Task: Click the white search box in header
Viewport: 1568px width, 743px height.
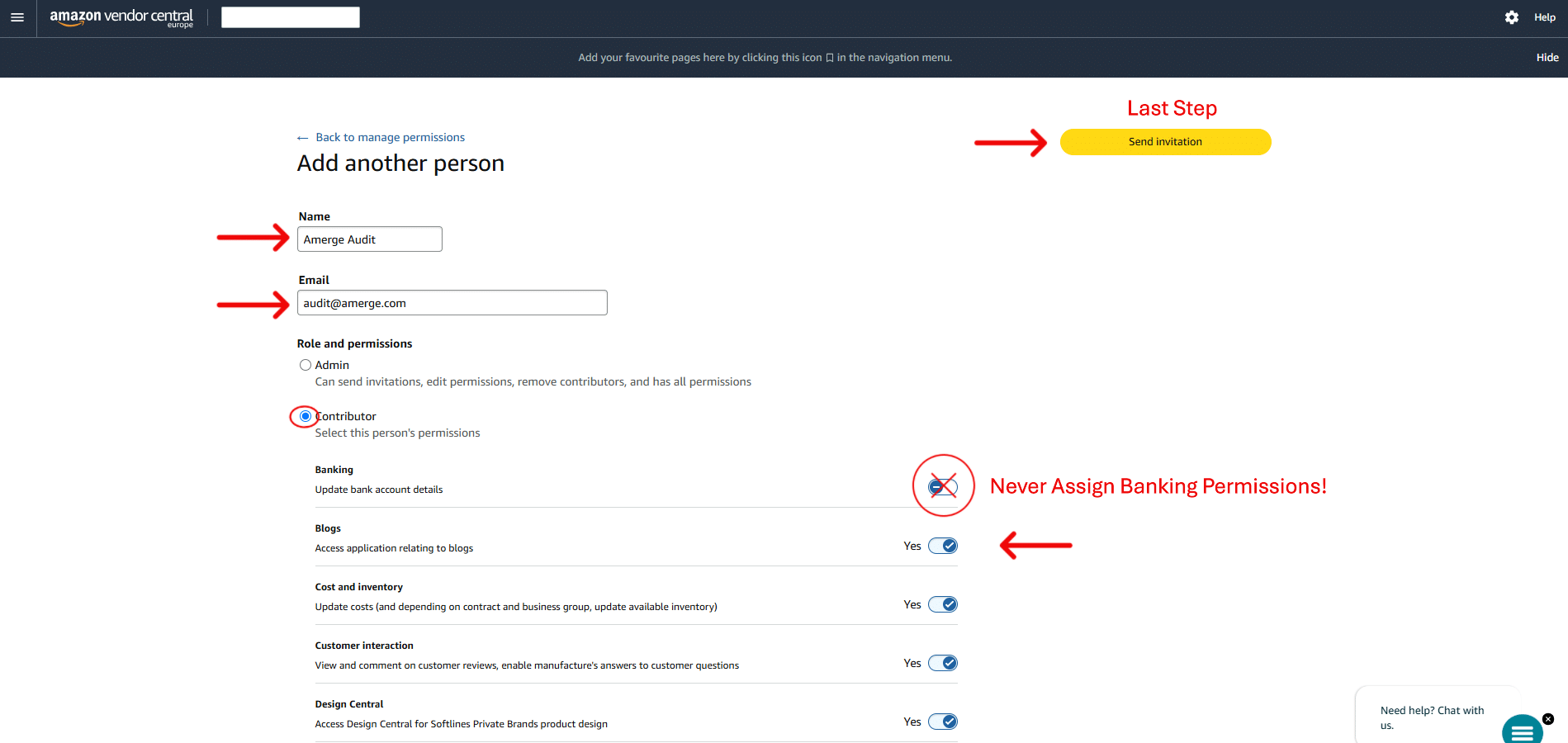Action: [290, 17]
